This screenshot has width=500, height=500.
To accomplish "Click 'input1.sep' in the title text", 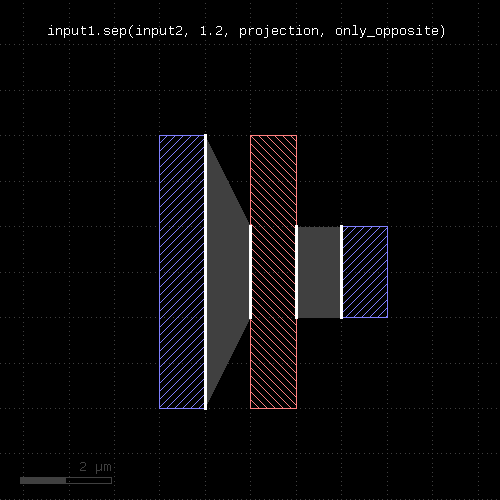I will point(87,31).
